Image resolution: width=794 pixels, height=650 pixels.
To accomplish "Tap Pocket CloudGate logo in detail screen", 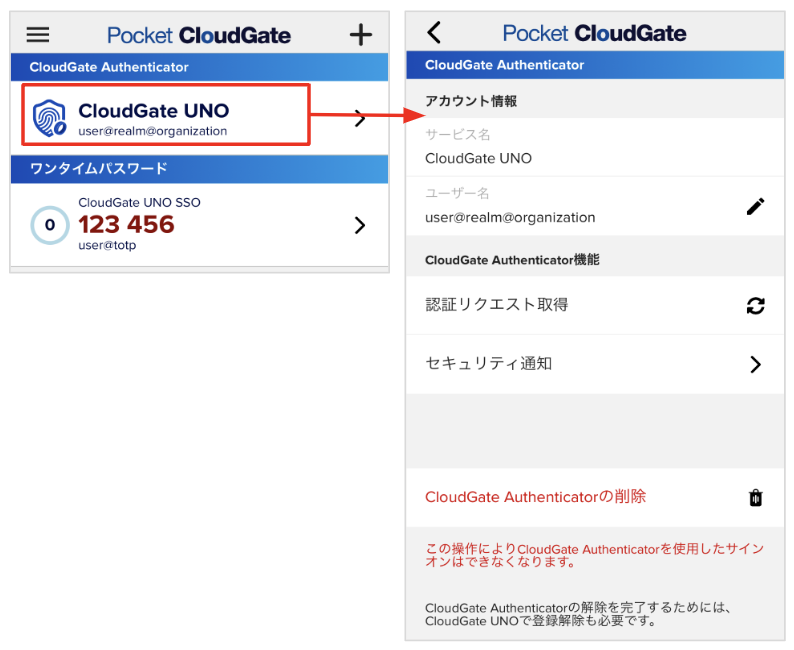I will 594,33.
